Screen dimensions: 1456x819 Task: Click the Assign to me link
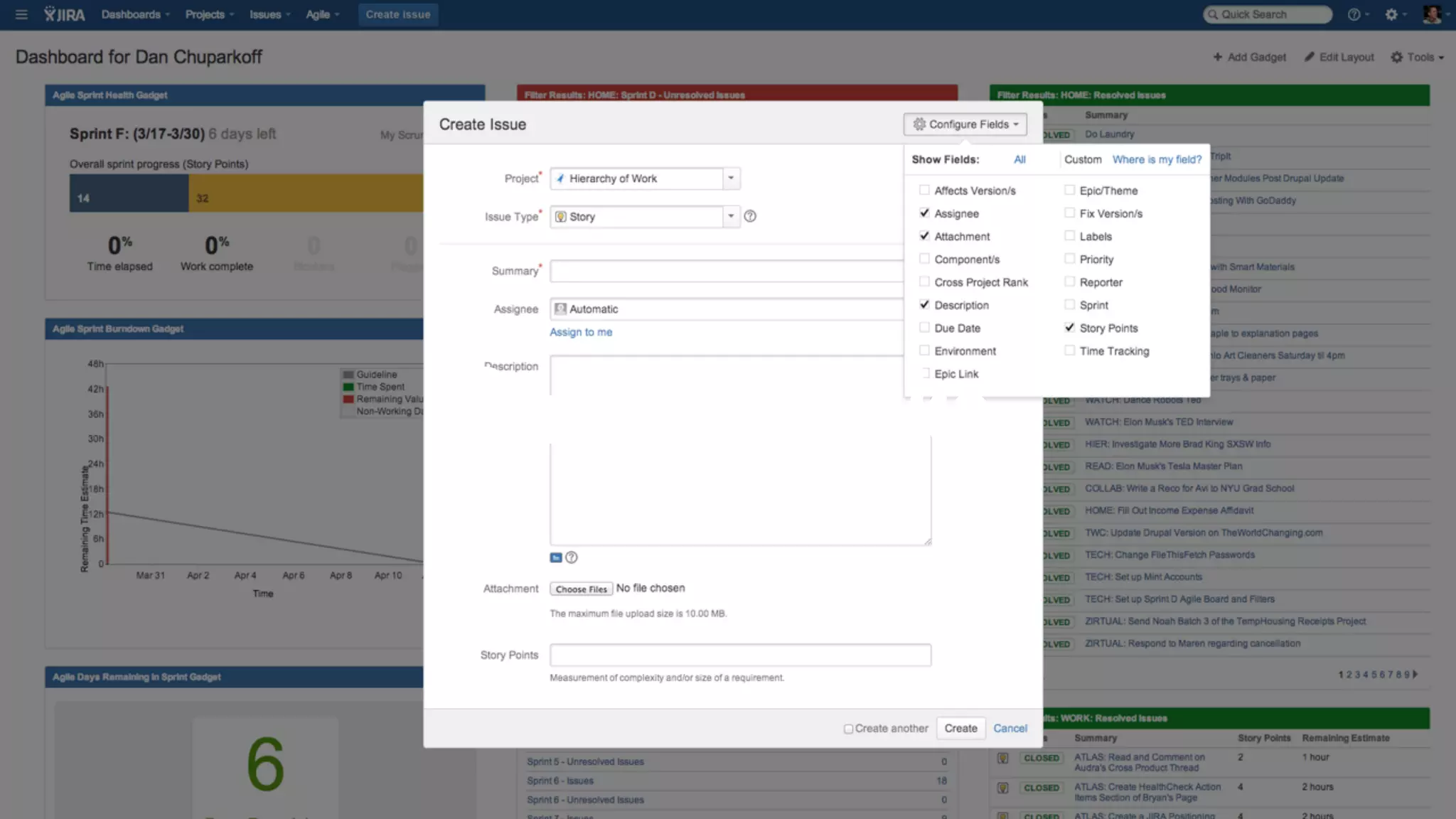coord(580,332)
